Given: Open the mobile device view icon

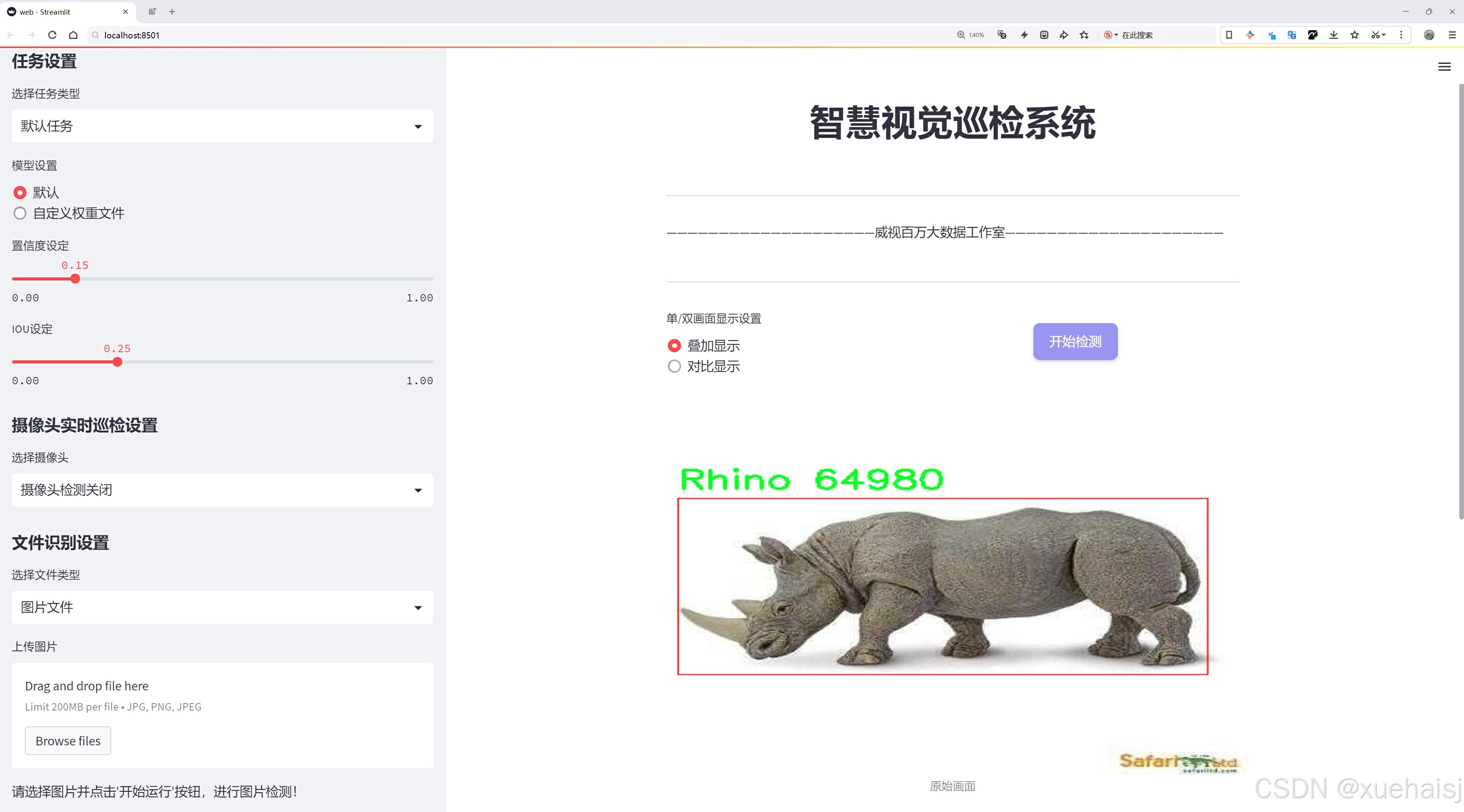Looking at the screenshot, I should (x=1229, y=34).
